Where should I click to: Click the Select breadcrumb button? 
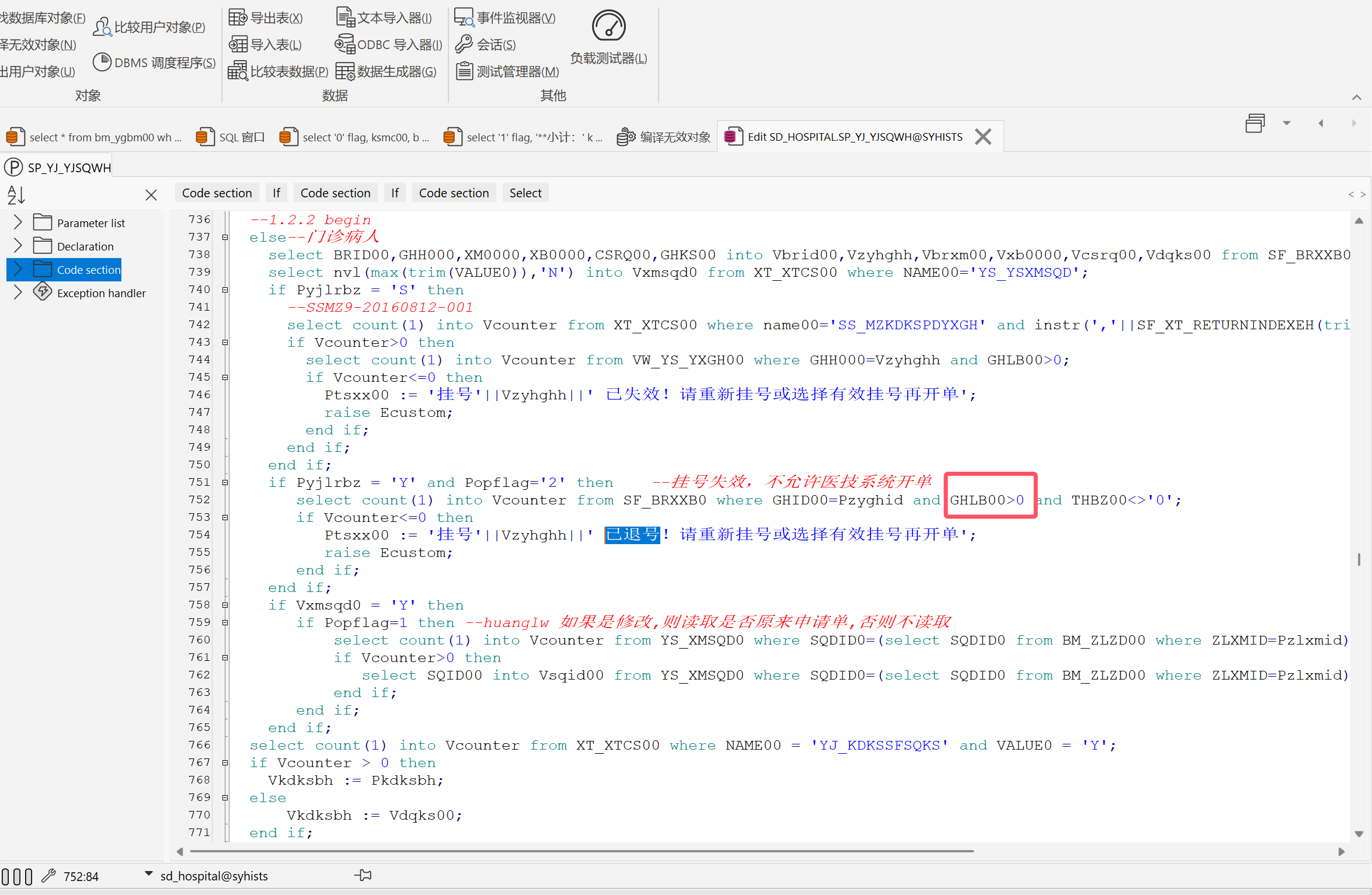click(525, 193)
